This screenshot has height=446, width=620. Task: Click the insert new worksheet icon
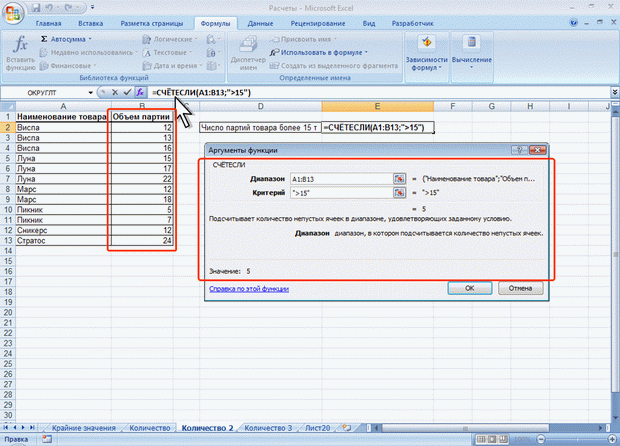[x=347, y=428]
